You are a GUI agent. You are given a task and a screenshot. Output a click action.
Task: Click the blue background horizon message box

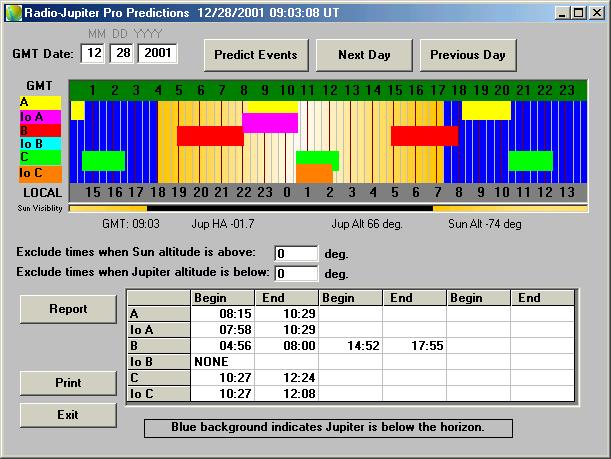(x=328, y=428)
